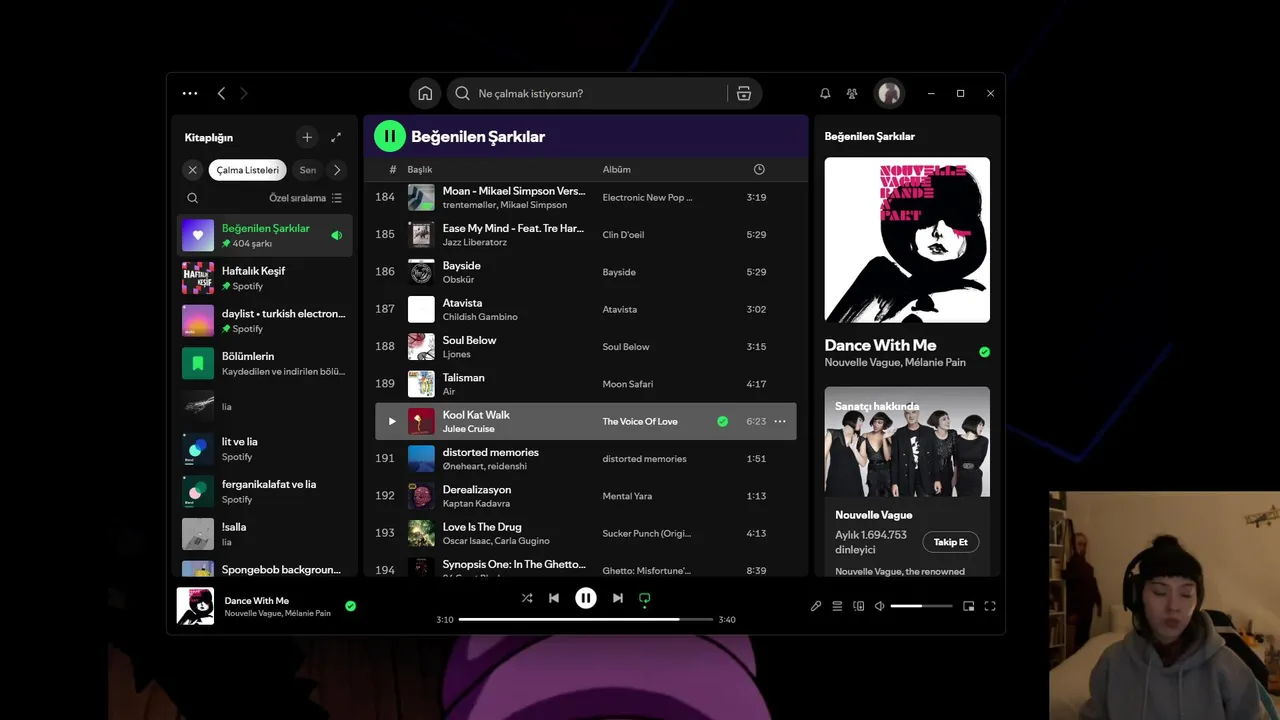
Task: Open the Julee Cruise artist link
Action: (x=469, y=429)
